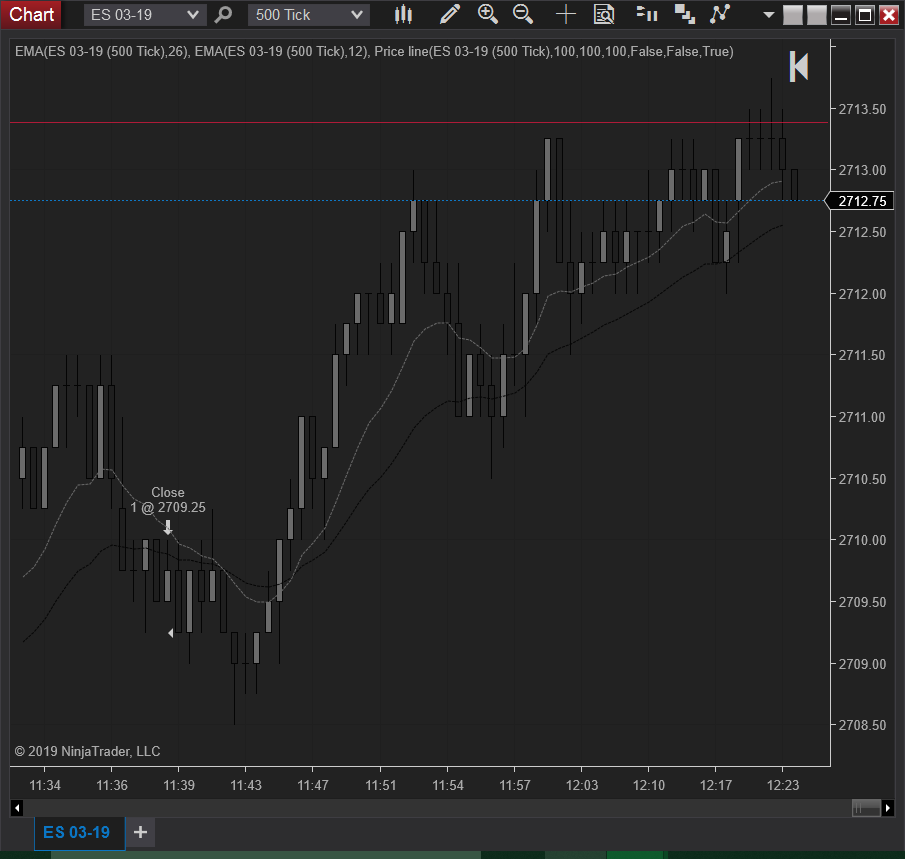Click the small left-pointing triangle marker
Viewport: 905px width, 859px height.
pyautogui.click(x=171, y=633)
